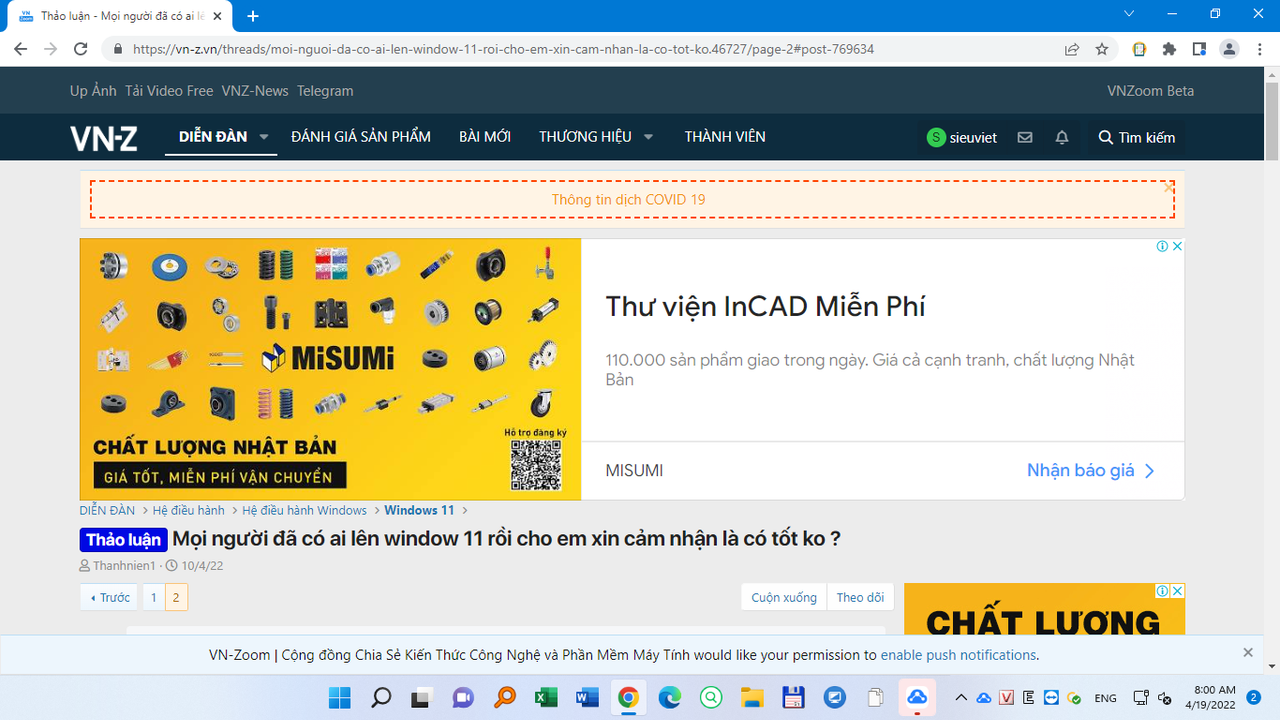Viewport: 1280px width, 720px height.
Task: Open ĐÁNH GIÁ SẢN PHẨM menu item
Action: click(361, 137)
